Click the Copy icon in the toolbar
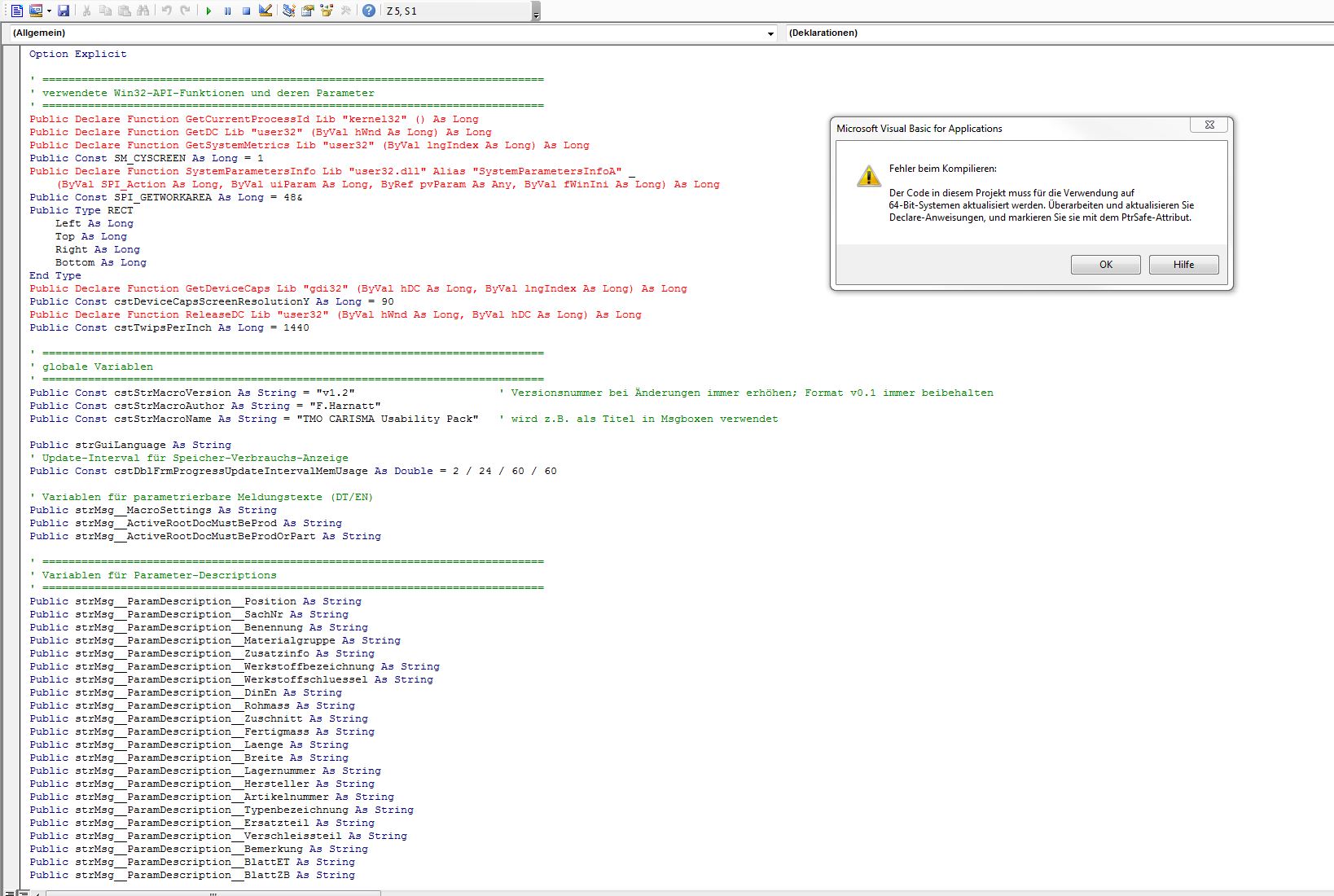Image resolution: width=1334 pixels, height=896 pixels. [106, 11]
